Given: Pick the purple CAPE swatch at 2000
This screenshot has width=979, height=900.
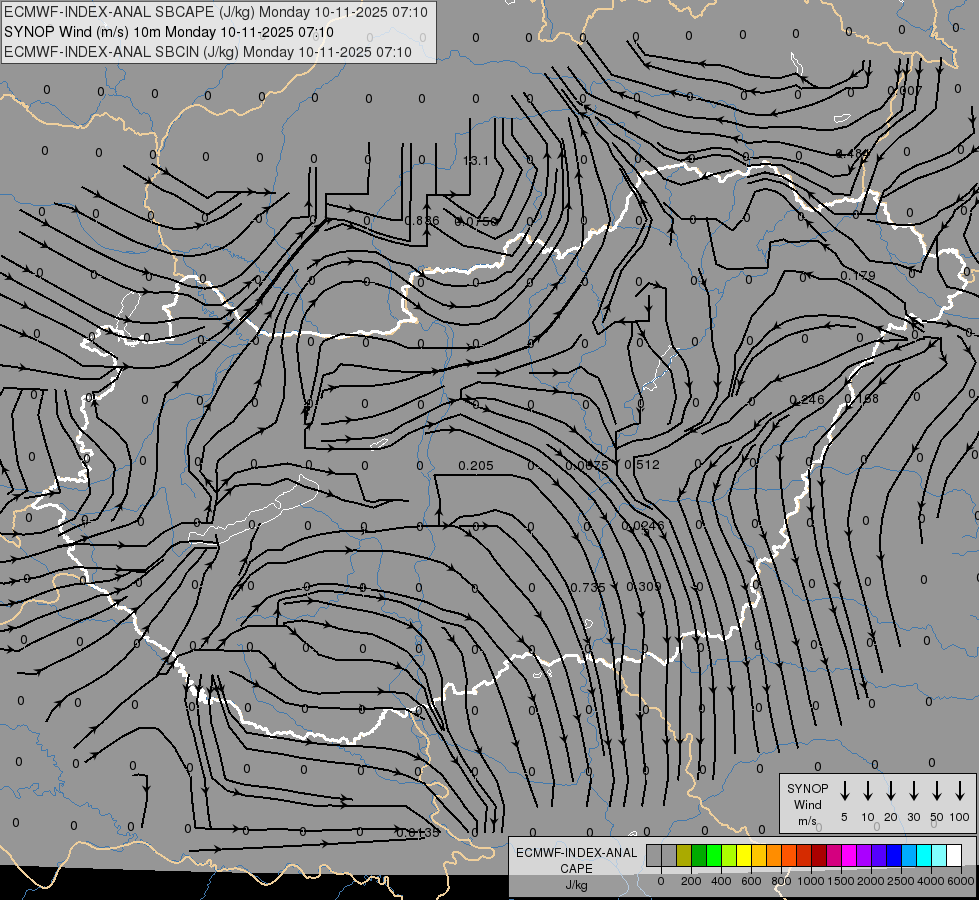Looking at the screenshot, I should click(864, 855).
